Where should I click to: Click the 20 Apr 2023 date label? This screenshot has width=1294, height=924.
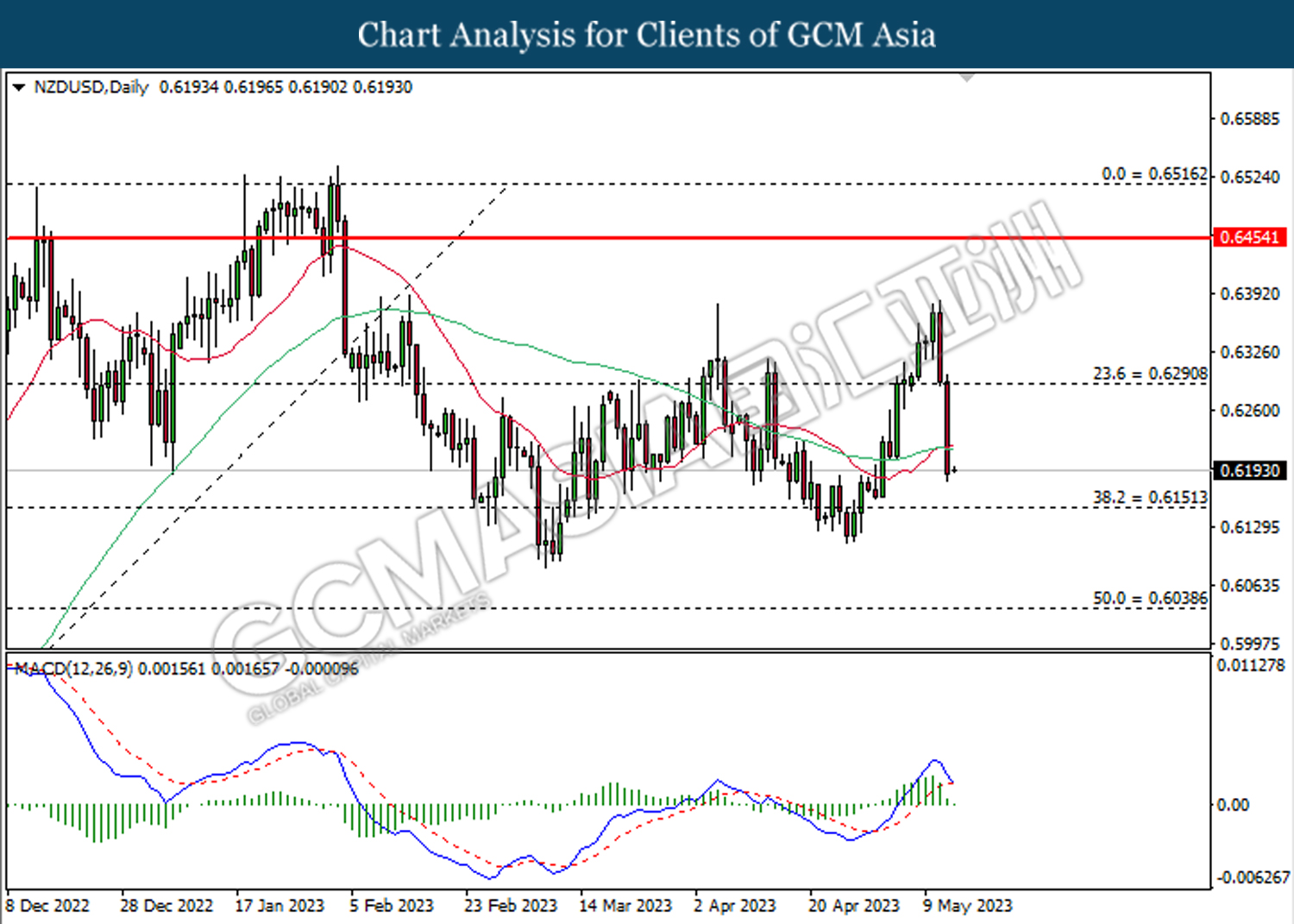click(854, 906)
